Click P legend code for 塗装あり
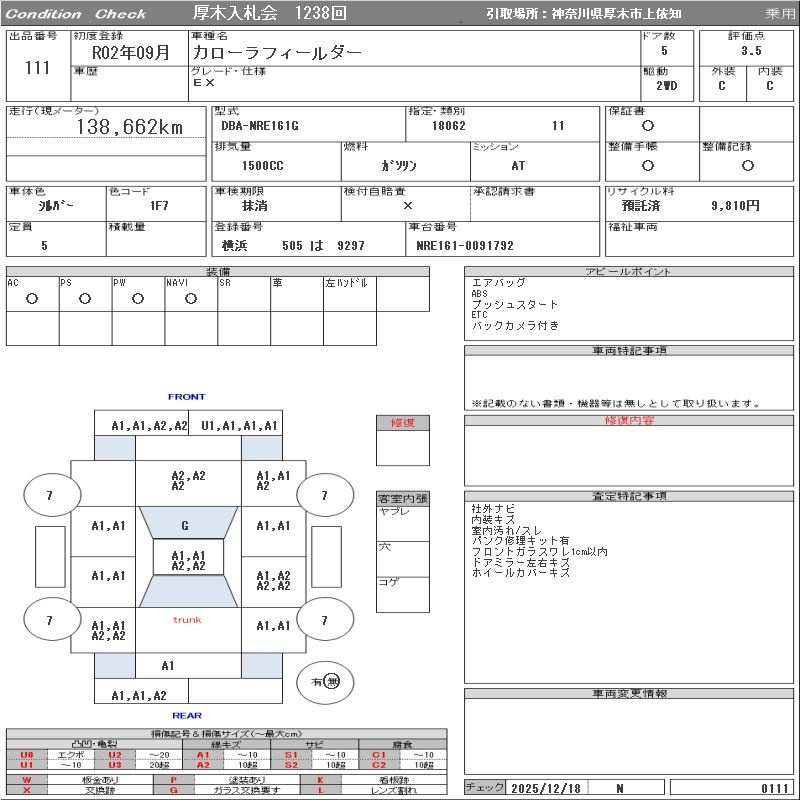This screenshot has width=800, height=800. pos(173,780)
